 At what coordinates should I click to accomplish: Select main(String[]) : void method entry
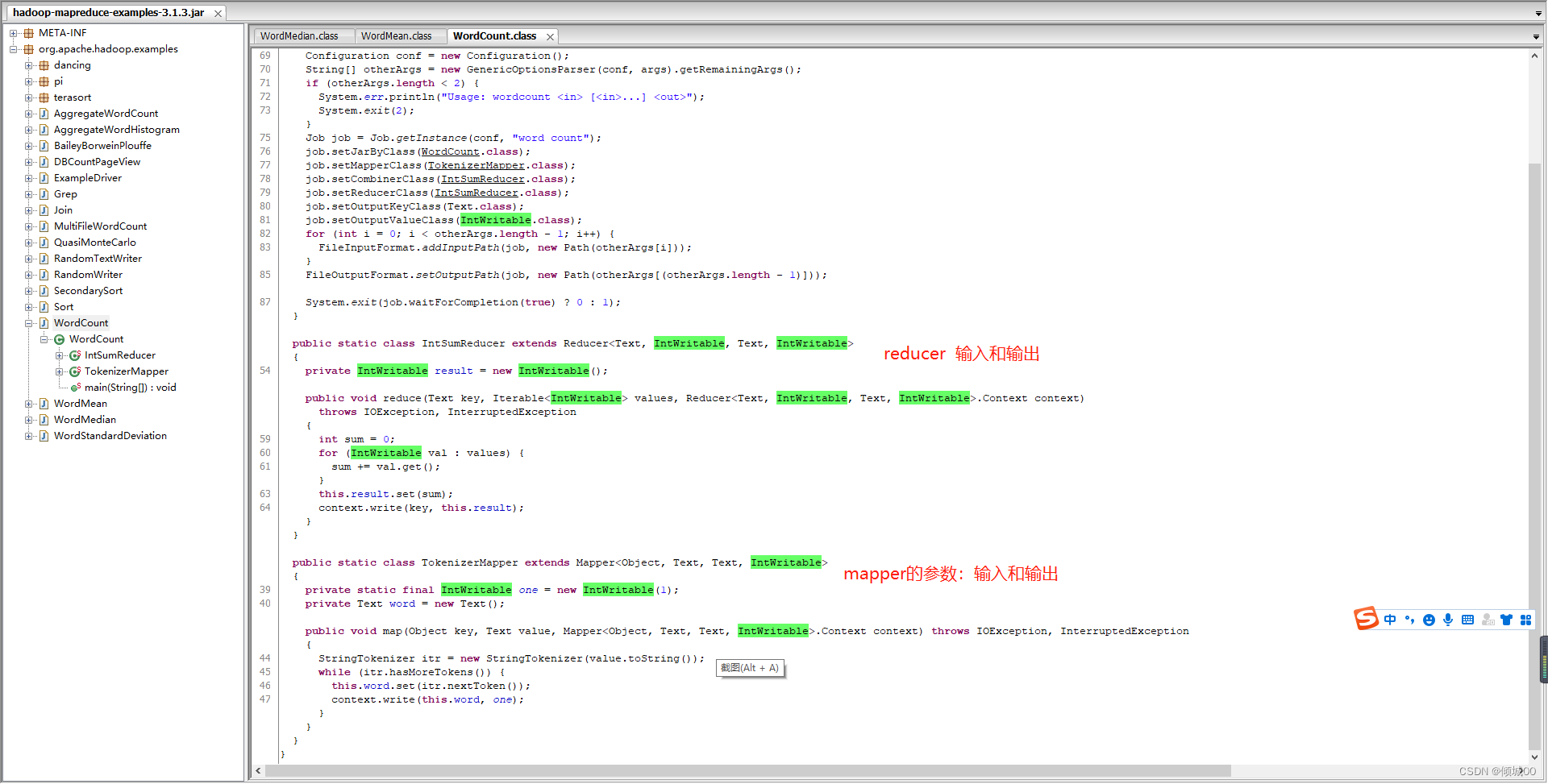point(131,388)
